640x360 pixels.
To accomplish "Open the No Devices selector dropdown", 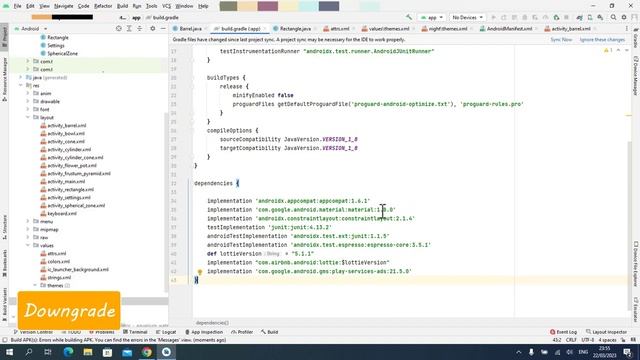I will (467, 18).
